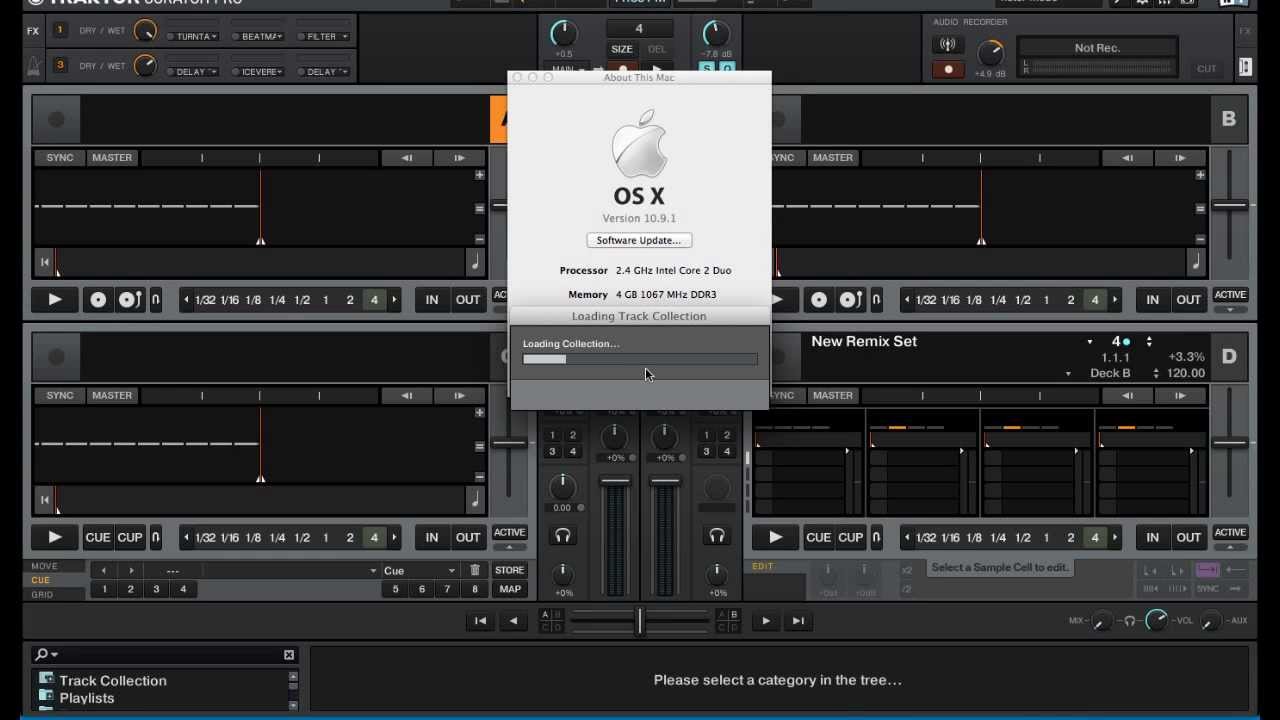The width and height of the screenshot is (1280, 720).
Task: Toggle ACTIVE loop on deck D
Action: (x=1230, y=533)
